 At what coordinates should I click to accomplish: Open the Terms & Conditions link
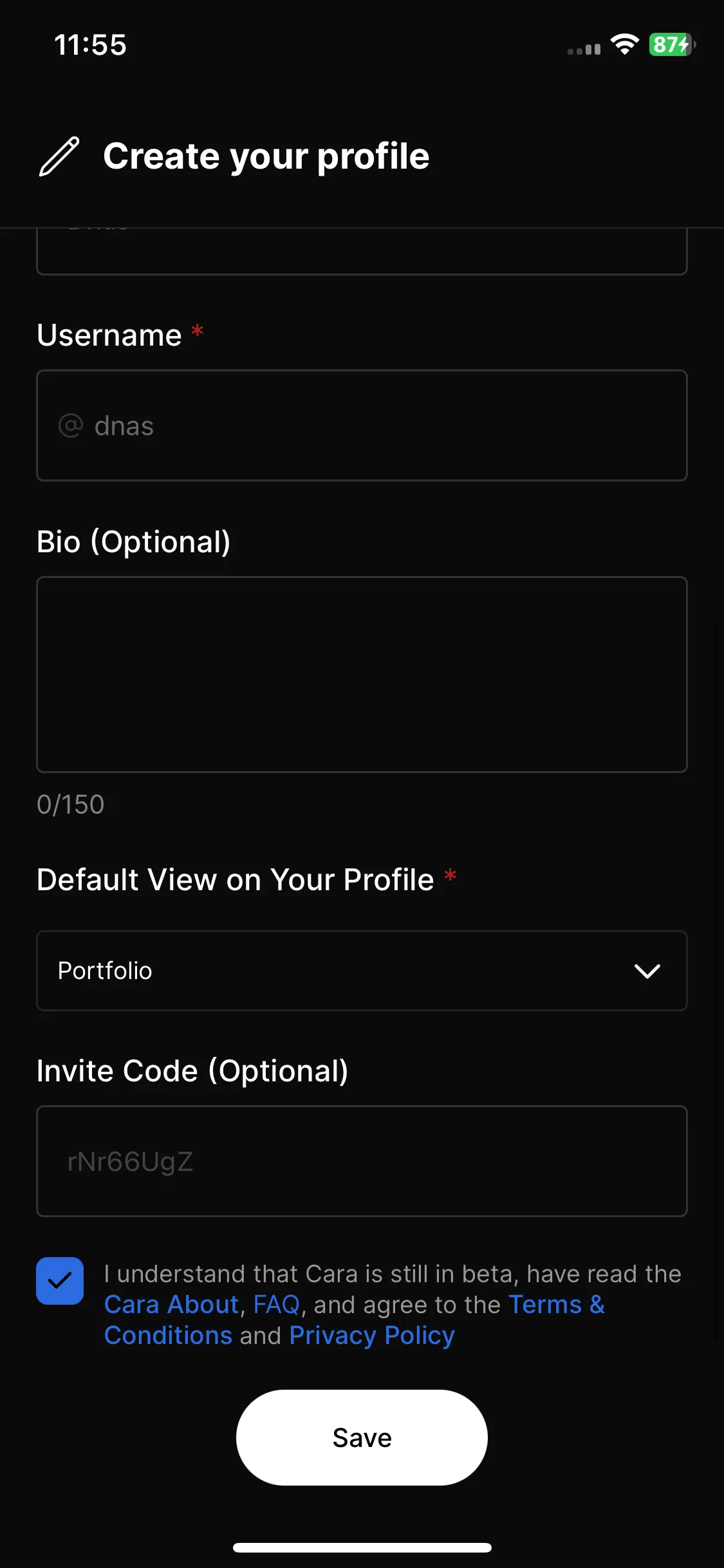coord(355,1320)
